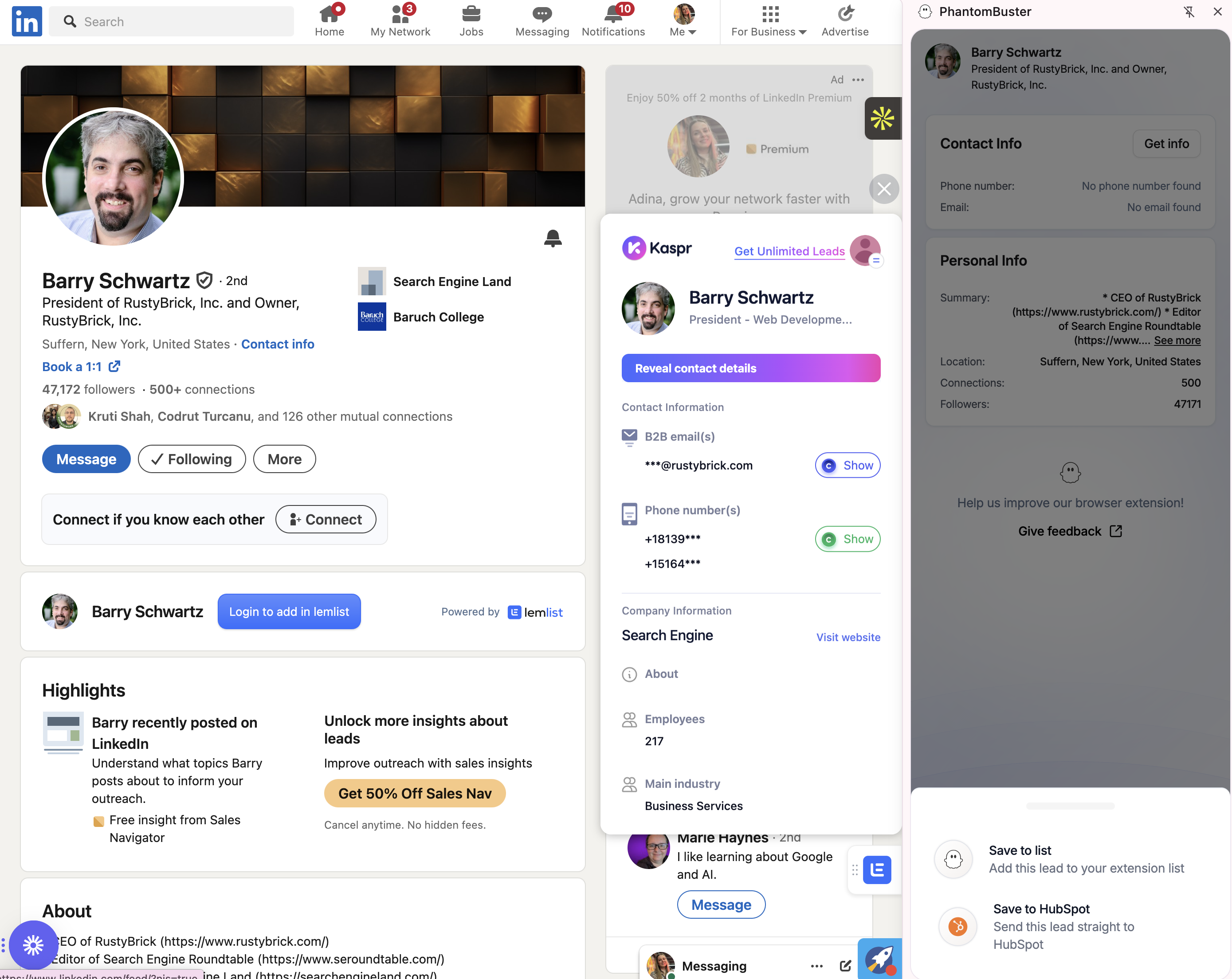Open the Book a 1:1 link
Image resolution: width=1232 pixels, height=979 pixels.
point(81,366)
